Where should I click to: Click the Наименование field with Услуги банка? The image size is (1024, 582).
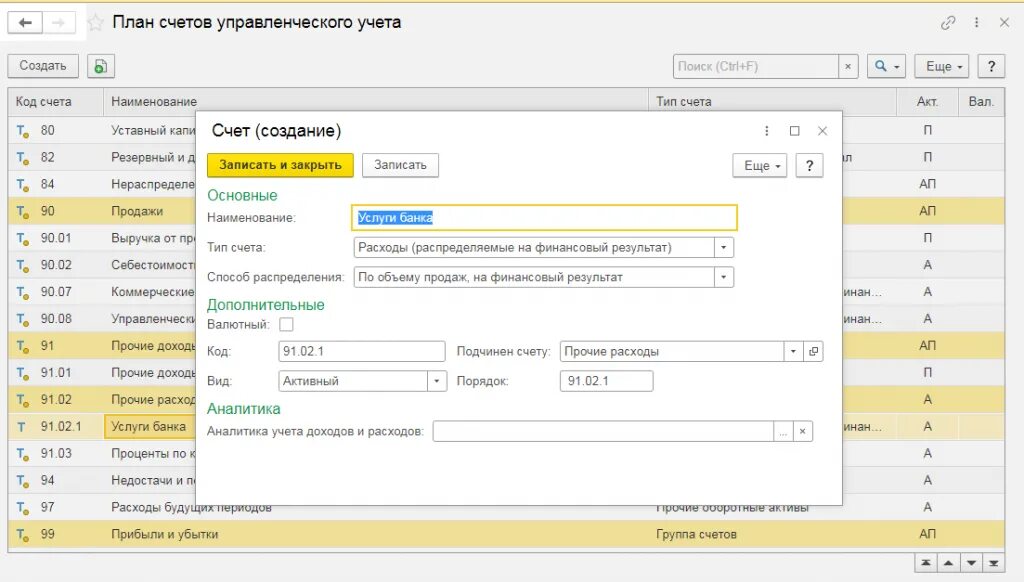coord(544,218)
